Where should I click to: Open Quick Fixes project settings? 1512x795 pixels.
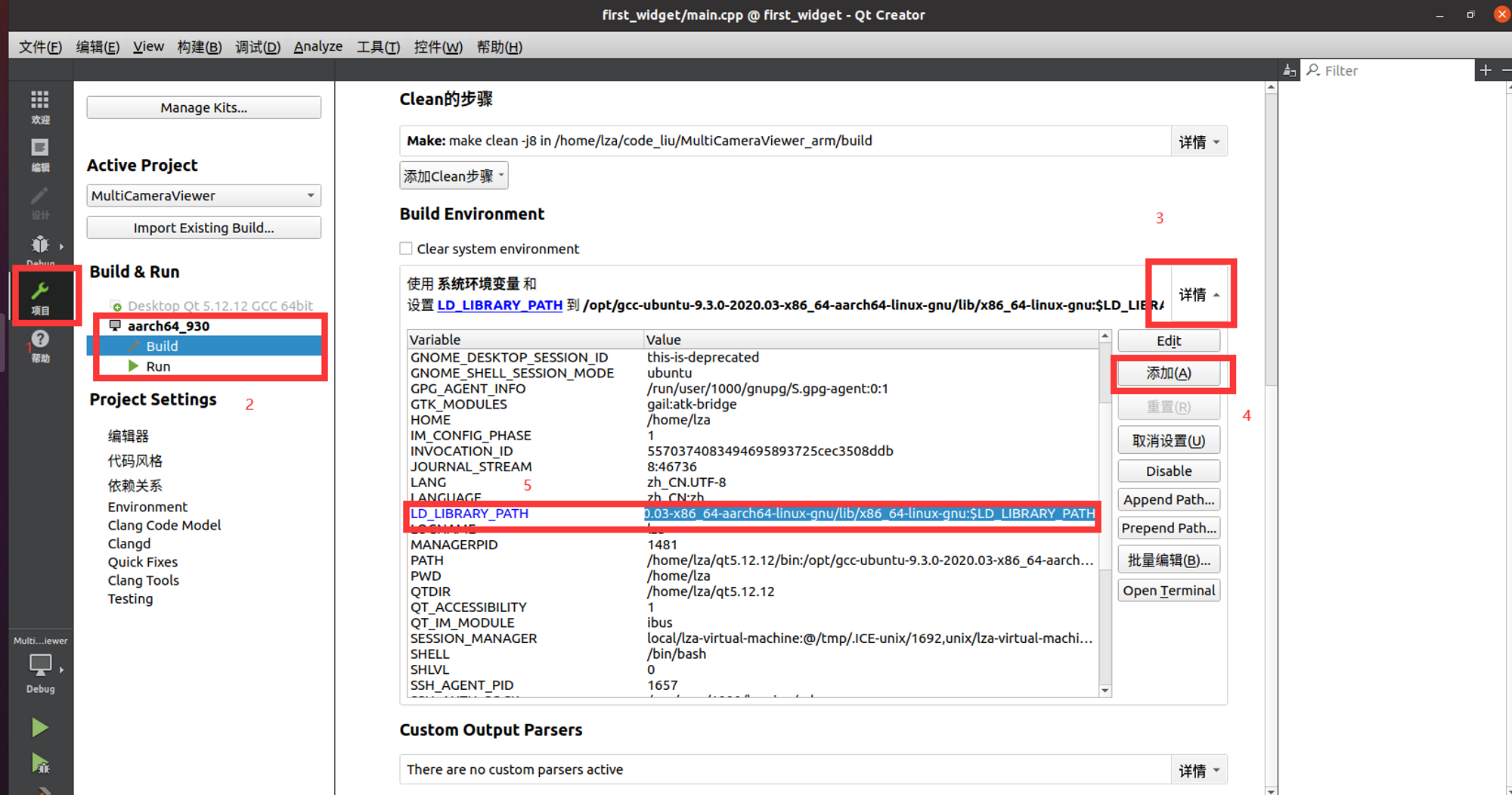(x=142, y=562)
